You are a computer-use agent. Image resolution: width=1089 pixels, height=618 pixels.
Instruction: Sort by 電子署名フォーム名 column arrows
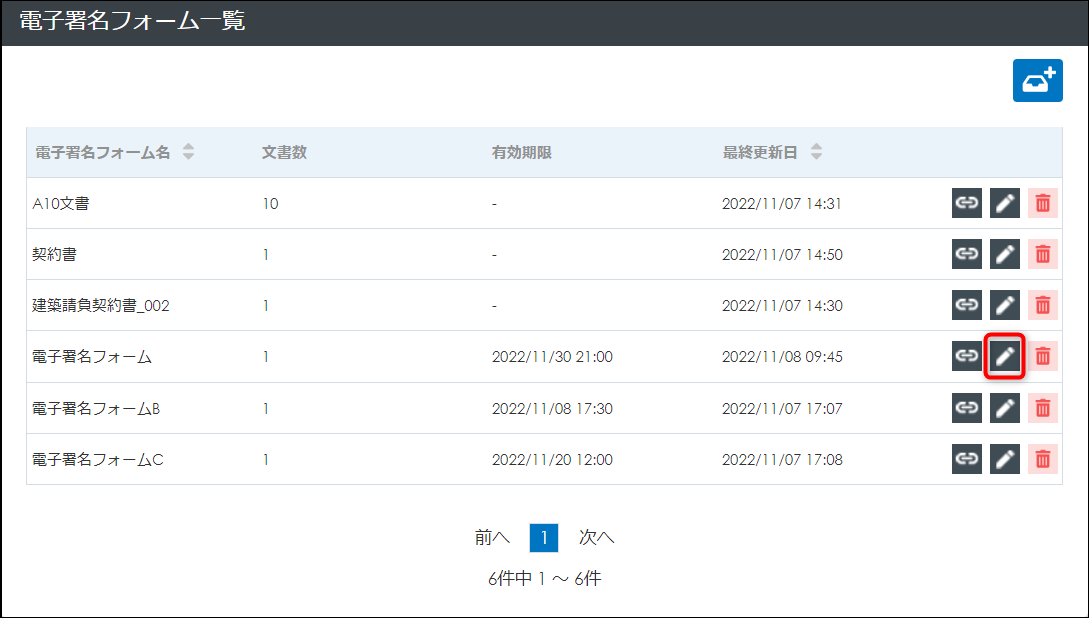click(x=188, y=152)
